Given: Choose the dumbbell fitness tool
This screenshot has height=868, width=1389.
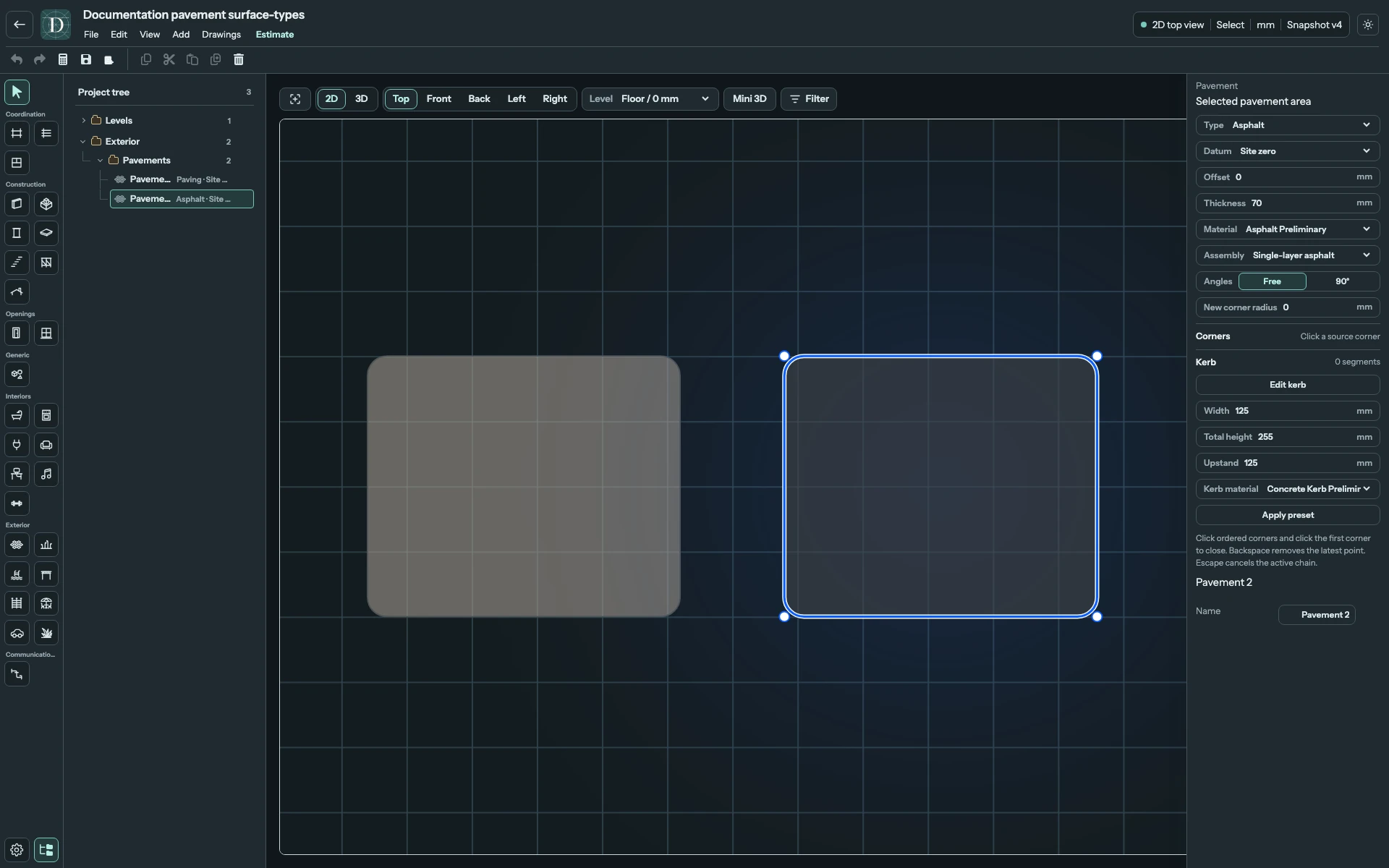Looking at the screenshot, I should click(17, 503).
